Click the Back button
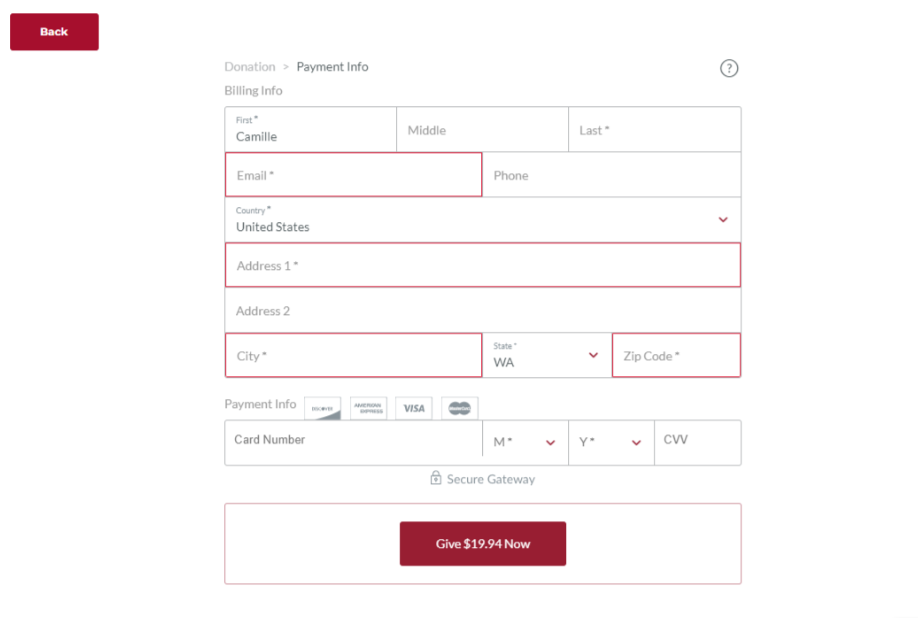 54,32
